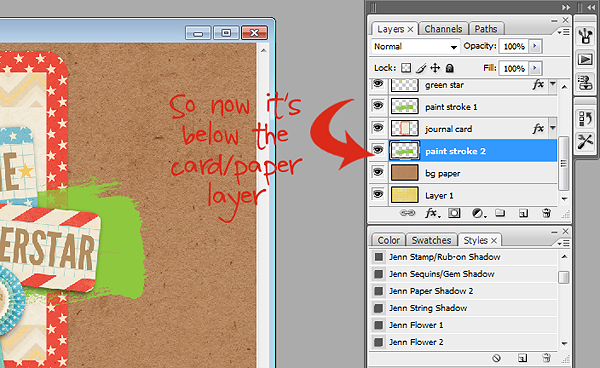Open the Opacity slider arrow
Screen dimensions: 600x368
coord(535,46)
